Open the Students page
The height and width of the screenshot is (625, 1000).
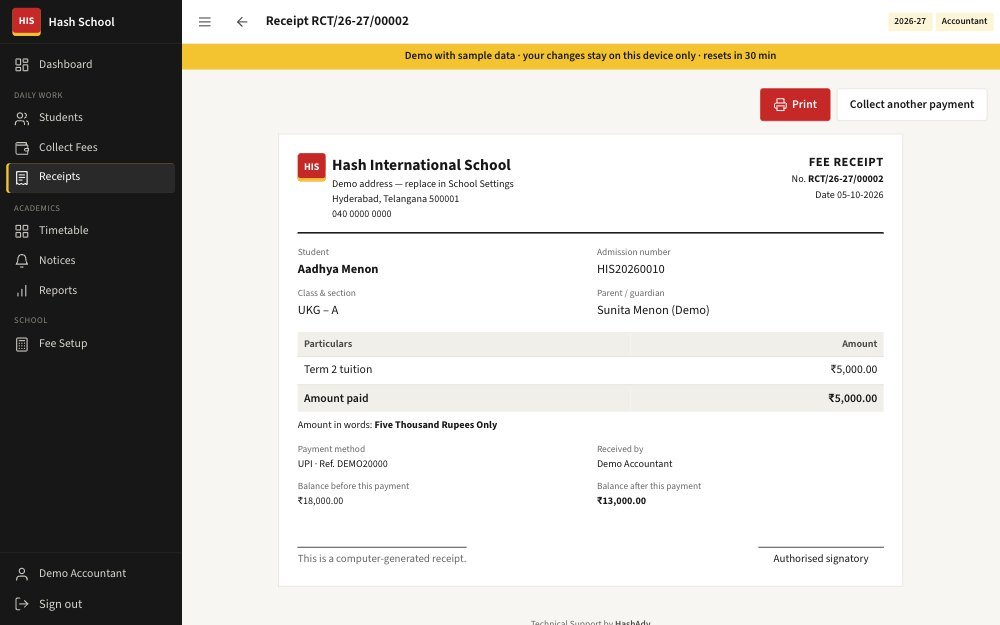91,117
